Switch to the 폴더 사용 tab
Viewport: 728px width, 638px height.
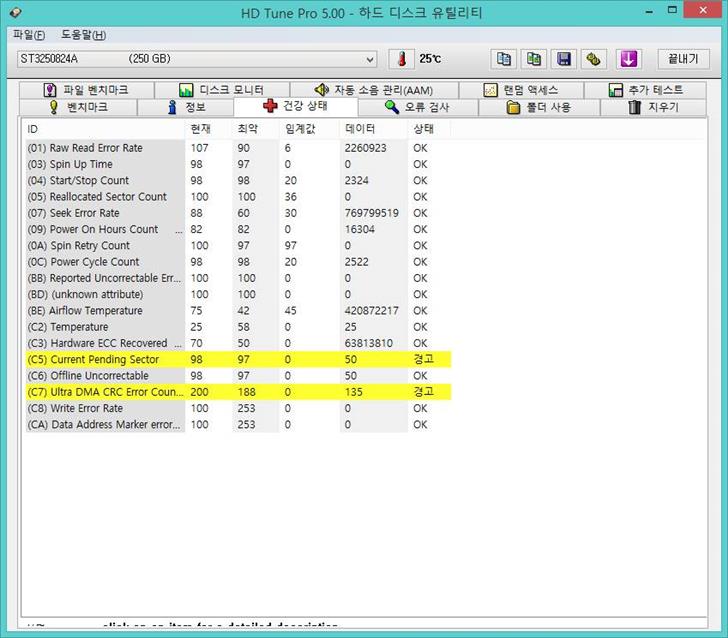tap(539, 107)
